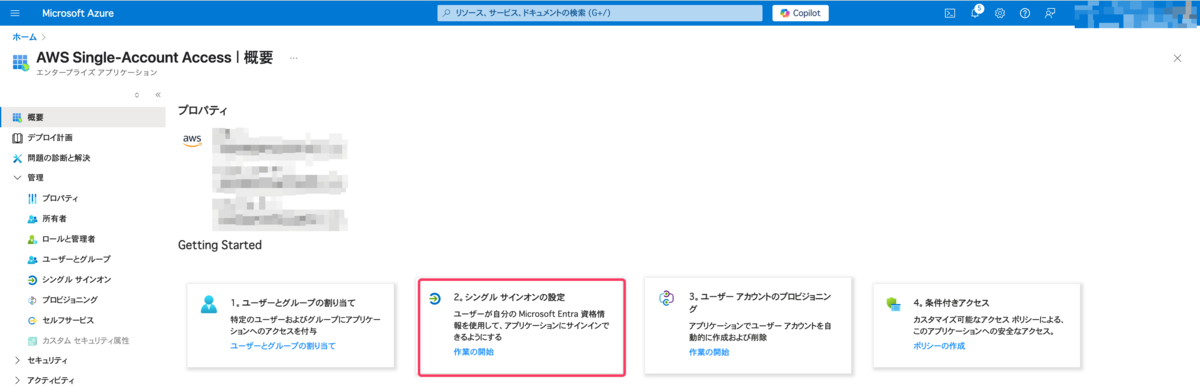Click the カスタム セキュリティ属性 icon
Screen dimensions: 1200x386
(33, 340)
